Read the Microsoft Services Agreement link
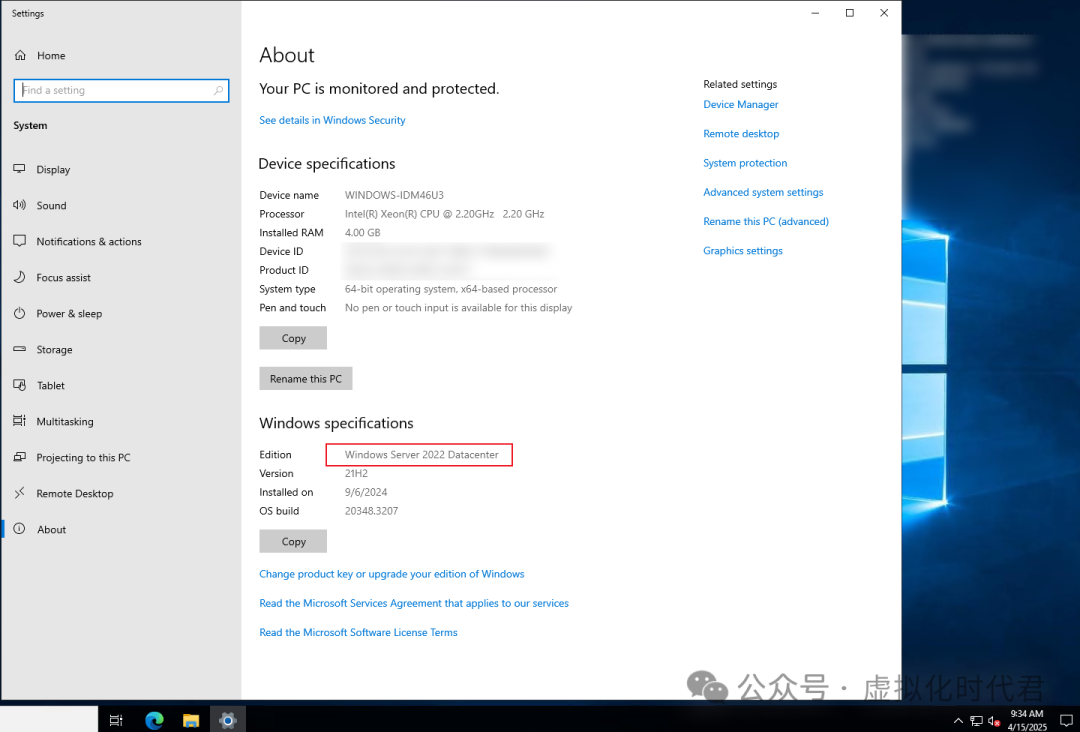 [414, 603]
